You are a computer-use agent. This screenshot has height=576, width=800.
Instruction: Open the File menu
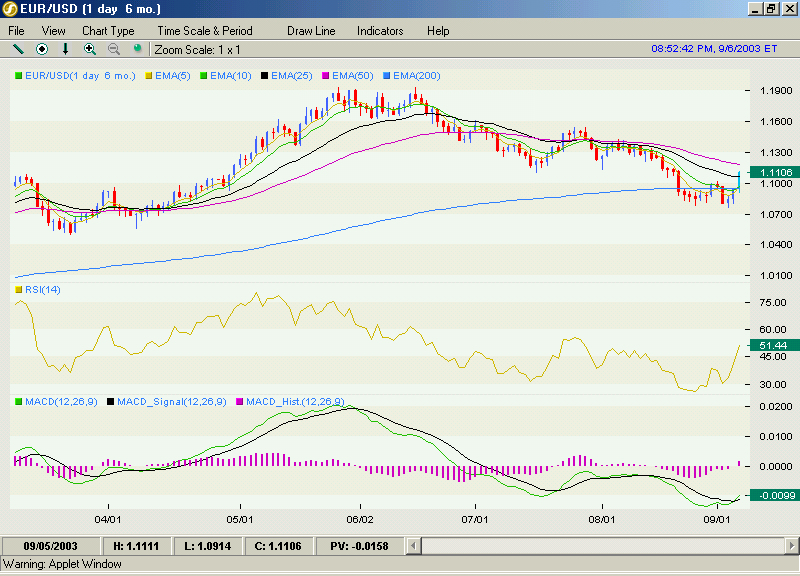point(16,31)
